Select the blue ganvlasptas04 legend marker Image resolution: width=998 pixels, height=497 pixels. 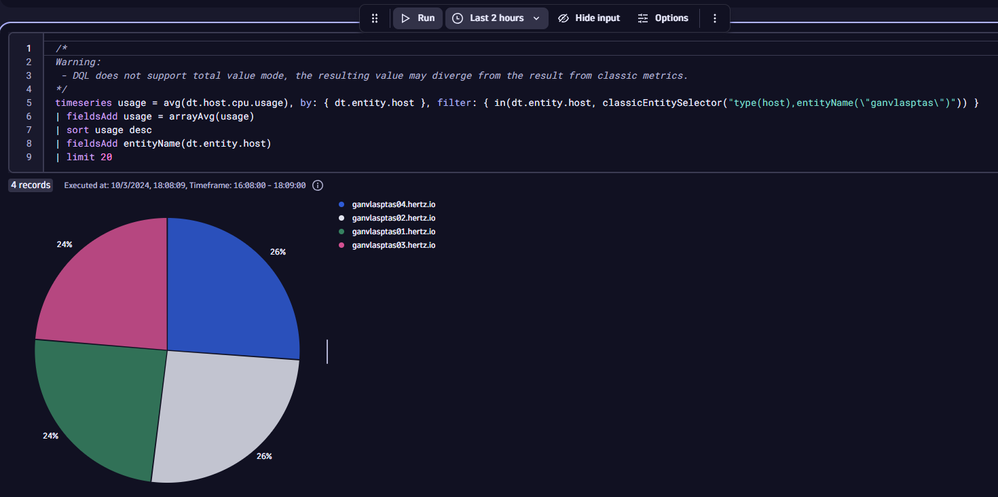pos(342,204)
